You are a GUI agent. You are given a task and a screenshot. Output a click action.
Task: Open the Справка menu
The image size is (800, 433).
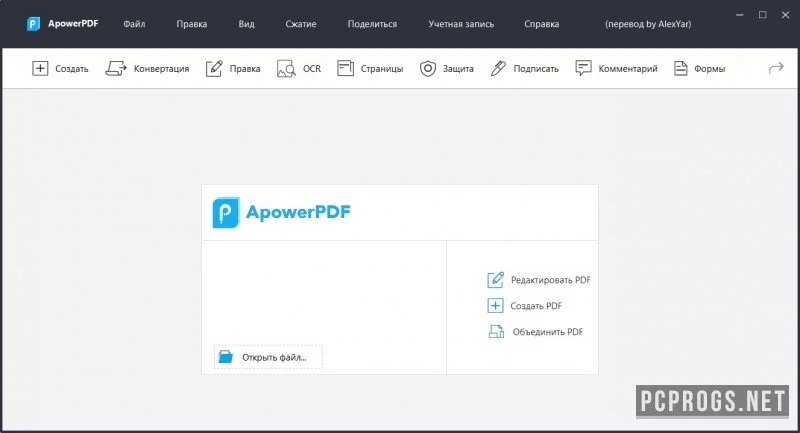coord(541,24)
